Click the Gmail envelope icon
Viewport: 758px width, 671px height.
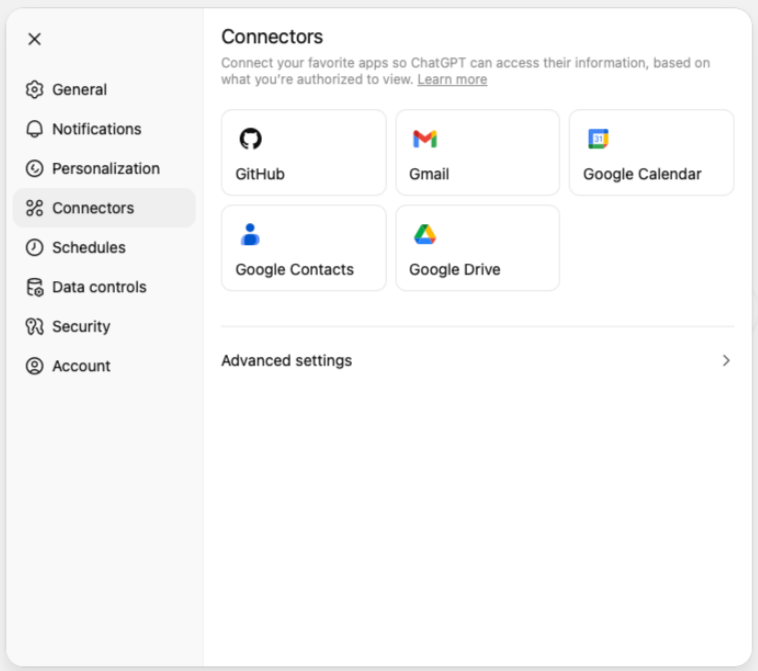[x=425, y=139]
